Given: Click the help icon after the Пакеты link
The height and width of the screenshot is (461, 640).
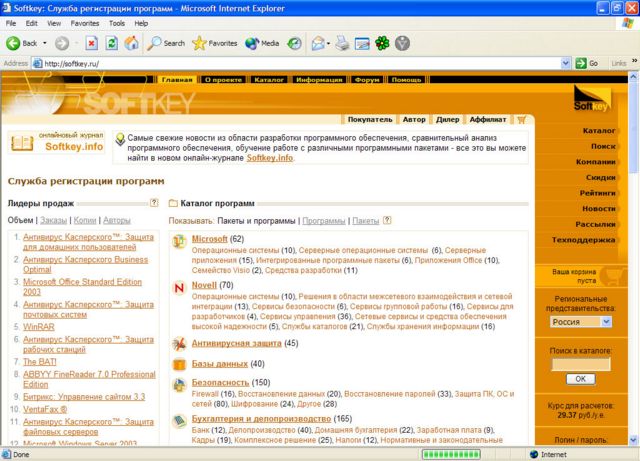Looking at the screenshot, I should (x=387, y=220).
